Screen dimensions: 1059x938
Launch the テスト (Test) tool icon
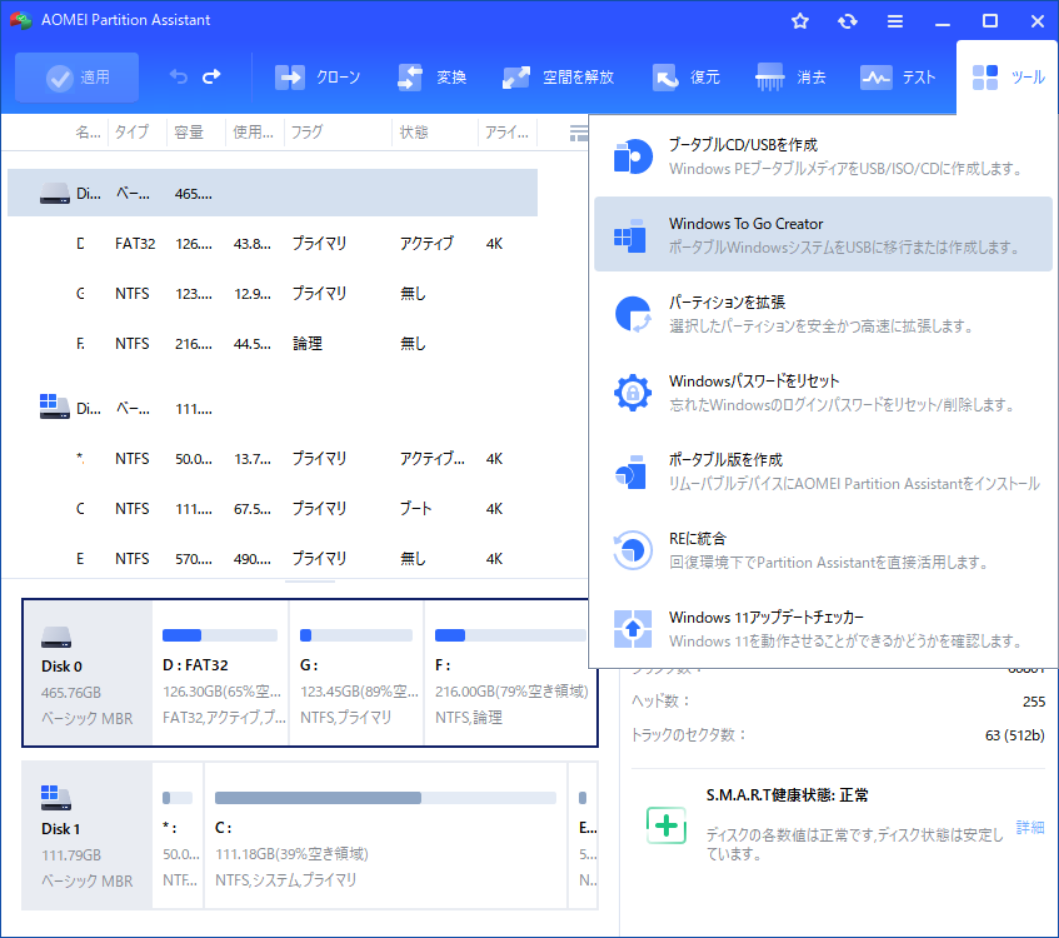coord(877,76)
